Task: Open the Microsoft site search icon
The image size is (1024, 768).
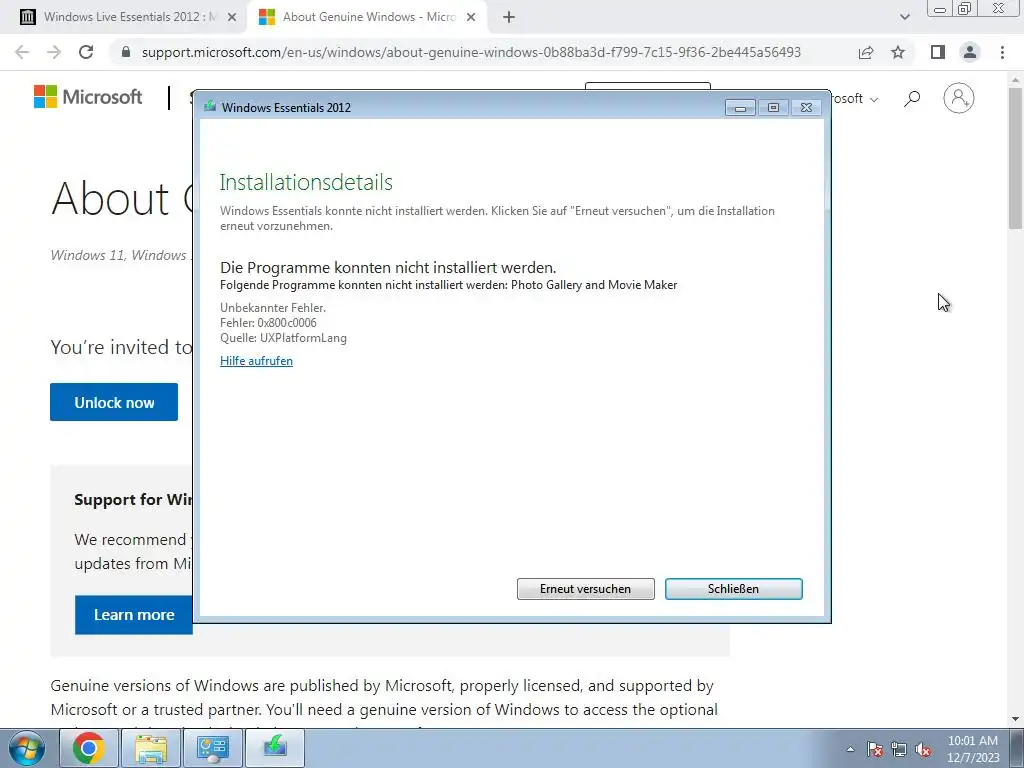Action: click(912, 99)
